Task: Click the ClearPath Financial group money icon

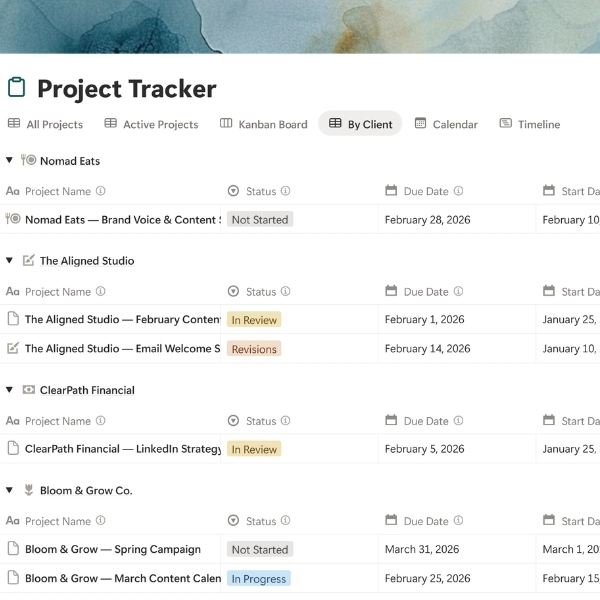Action: pos(28,390)
